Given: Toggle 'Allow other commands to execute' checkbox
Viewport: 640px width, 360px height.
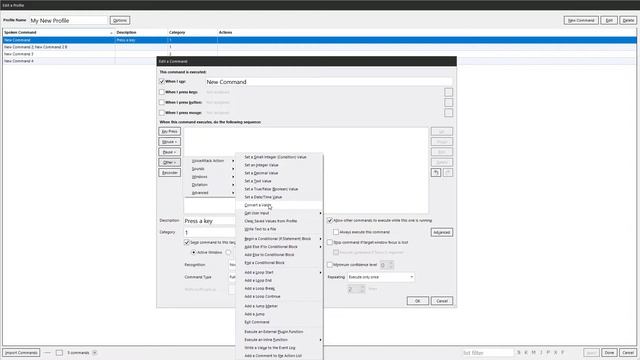Looking at the screenshot, I should pos(330,220).
